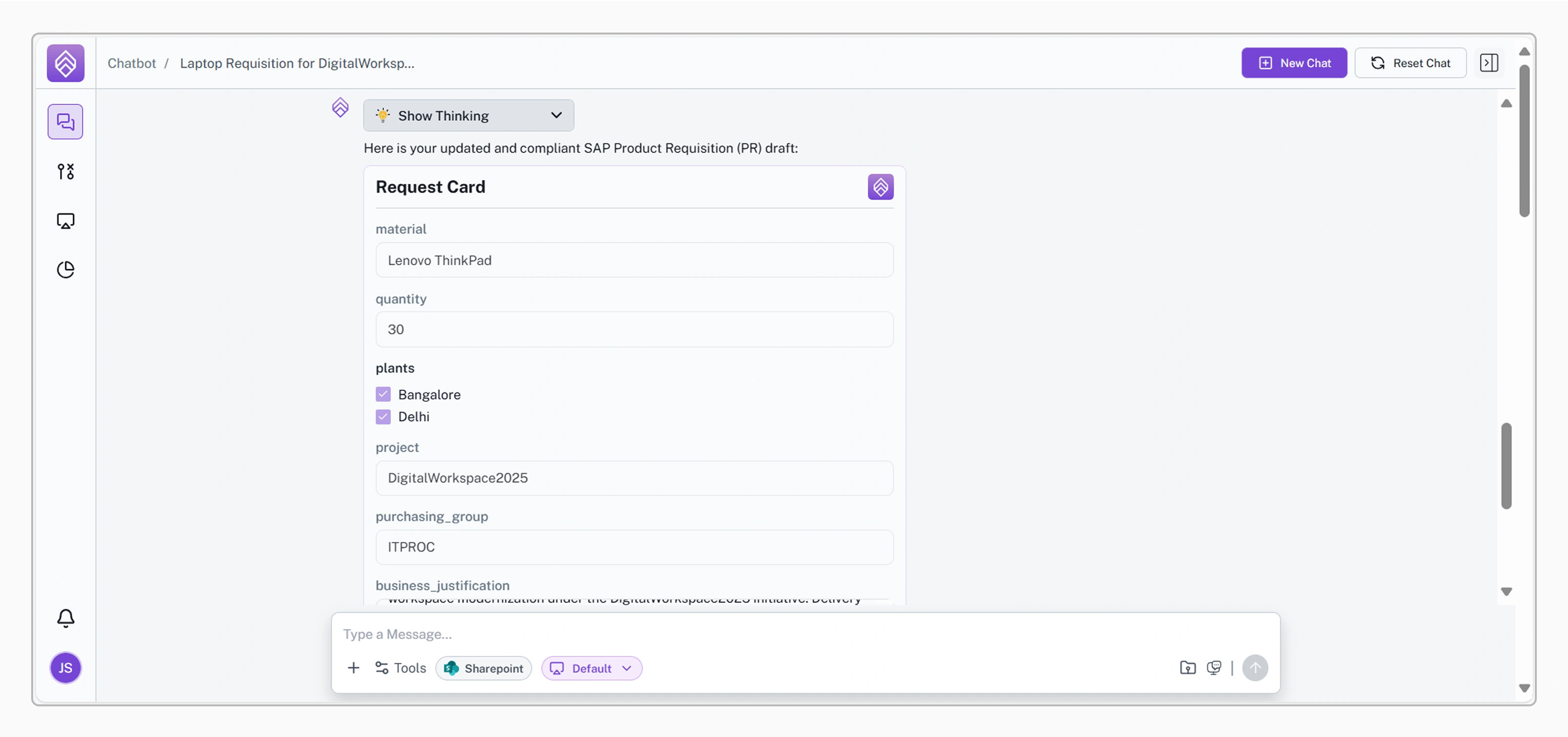Image resolution: width=1568 pixels, height=737 pixels.
Task: Click the send message arrow button
Action: click(1254, 668)
